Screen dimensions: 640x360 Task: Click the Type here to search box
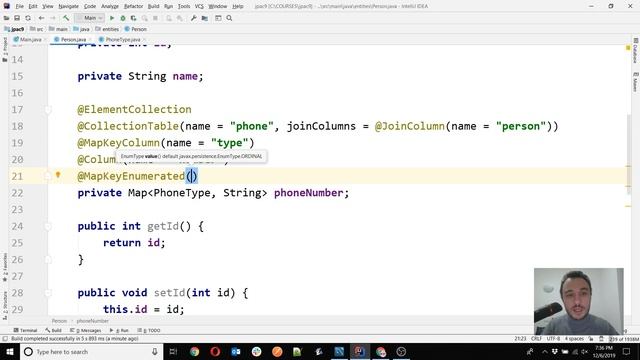91,351
